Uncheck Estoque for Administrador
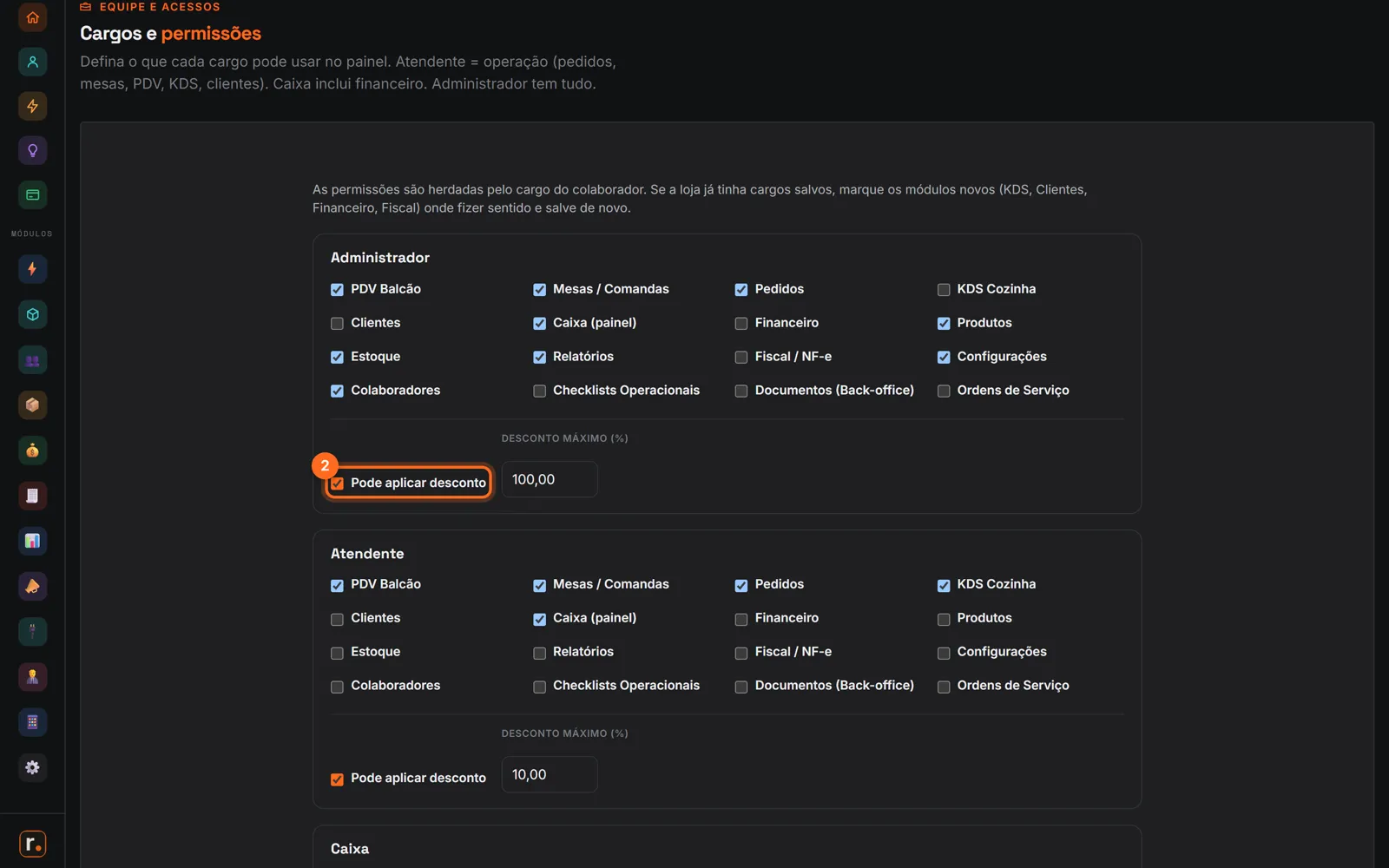 pyautogui.click(x=337, y=358)
